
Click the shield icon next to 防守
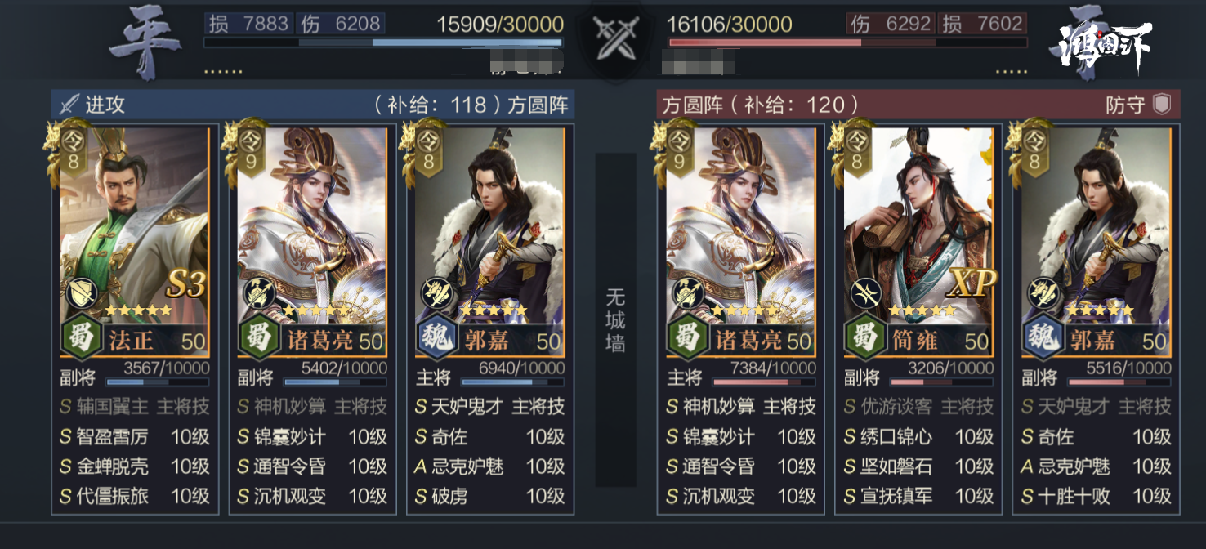pyautogui.click(x=1162, y=105)
